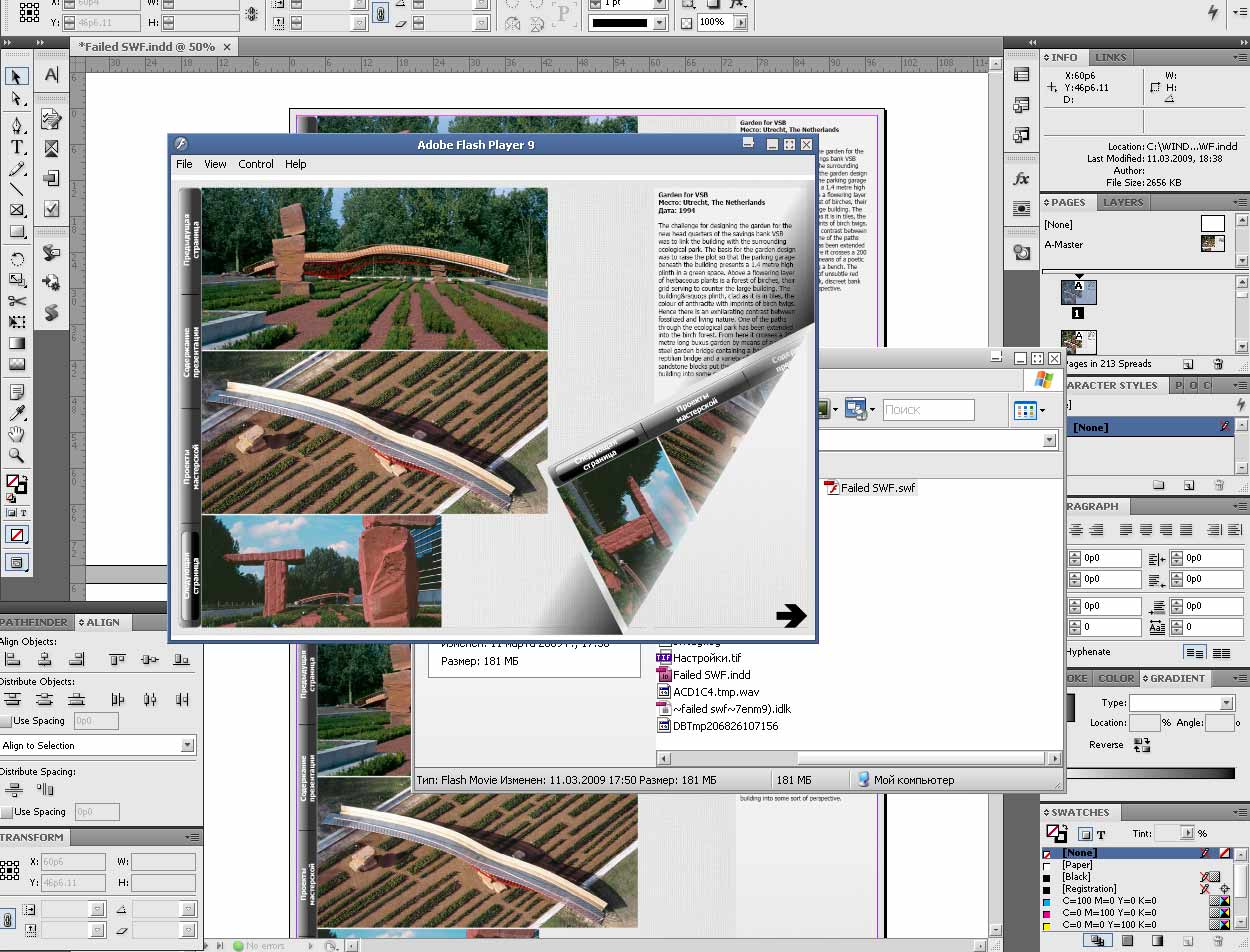
Task: Activate the Eyedropper tool
Action: coord(17,413)
